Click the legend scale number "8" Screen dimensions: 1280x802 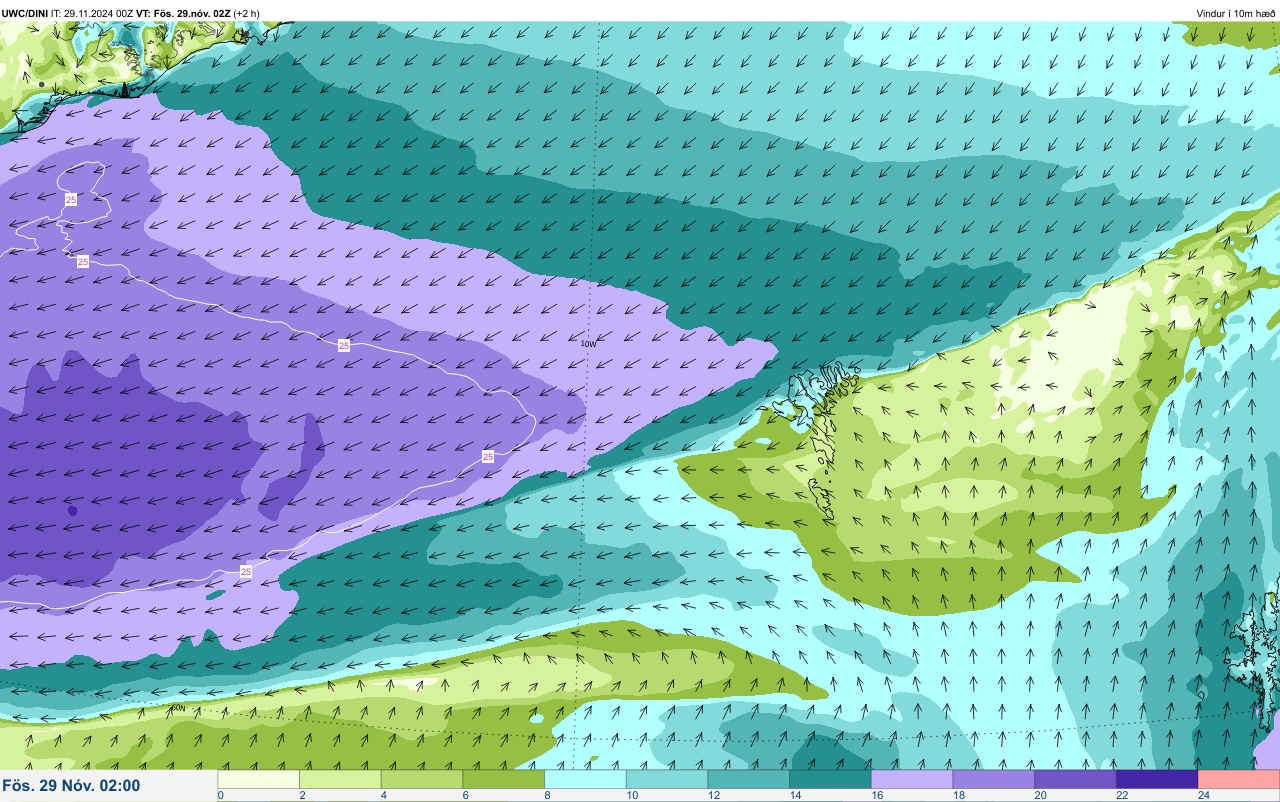tap(547, 796)
